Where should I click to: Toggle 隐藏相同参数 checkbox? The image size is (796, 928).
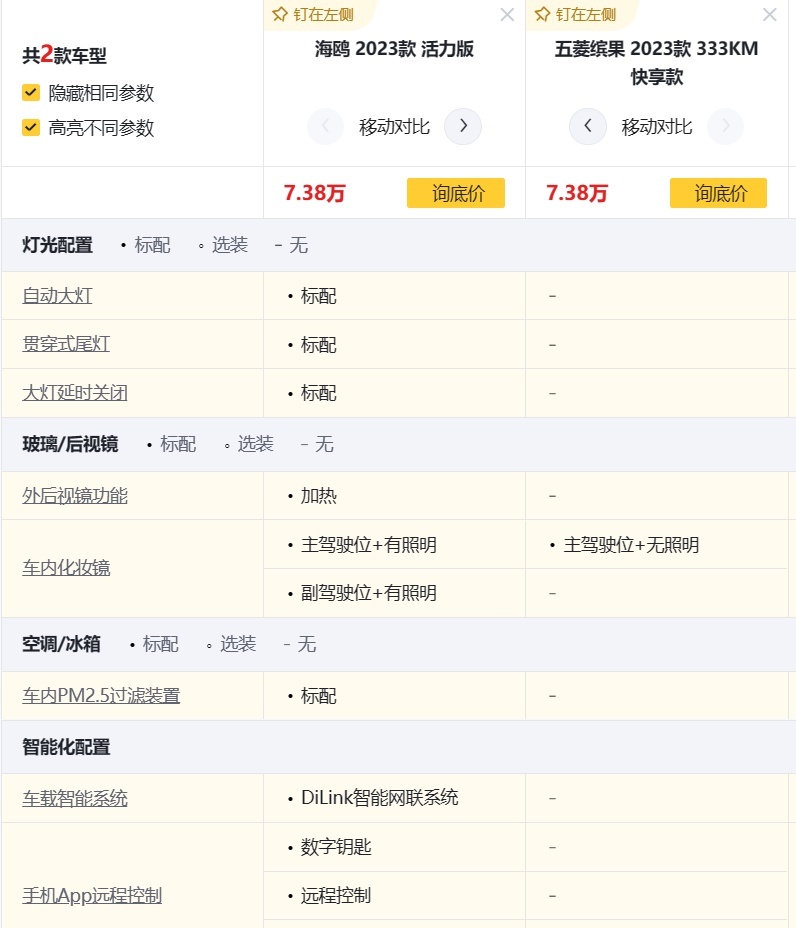pyautogui.click(x=31, y=93)
